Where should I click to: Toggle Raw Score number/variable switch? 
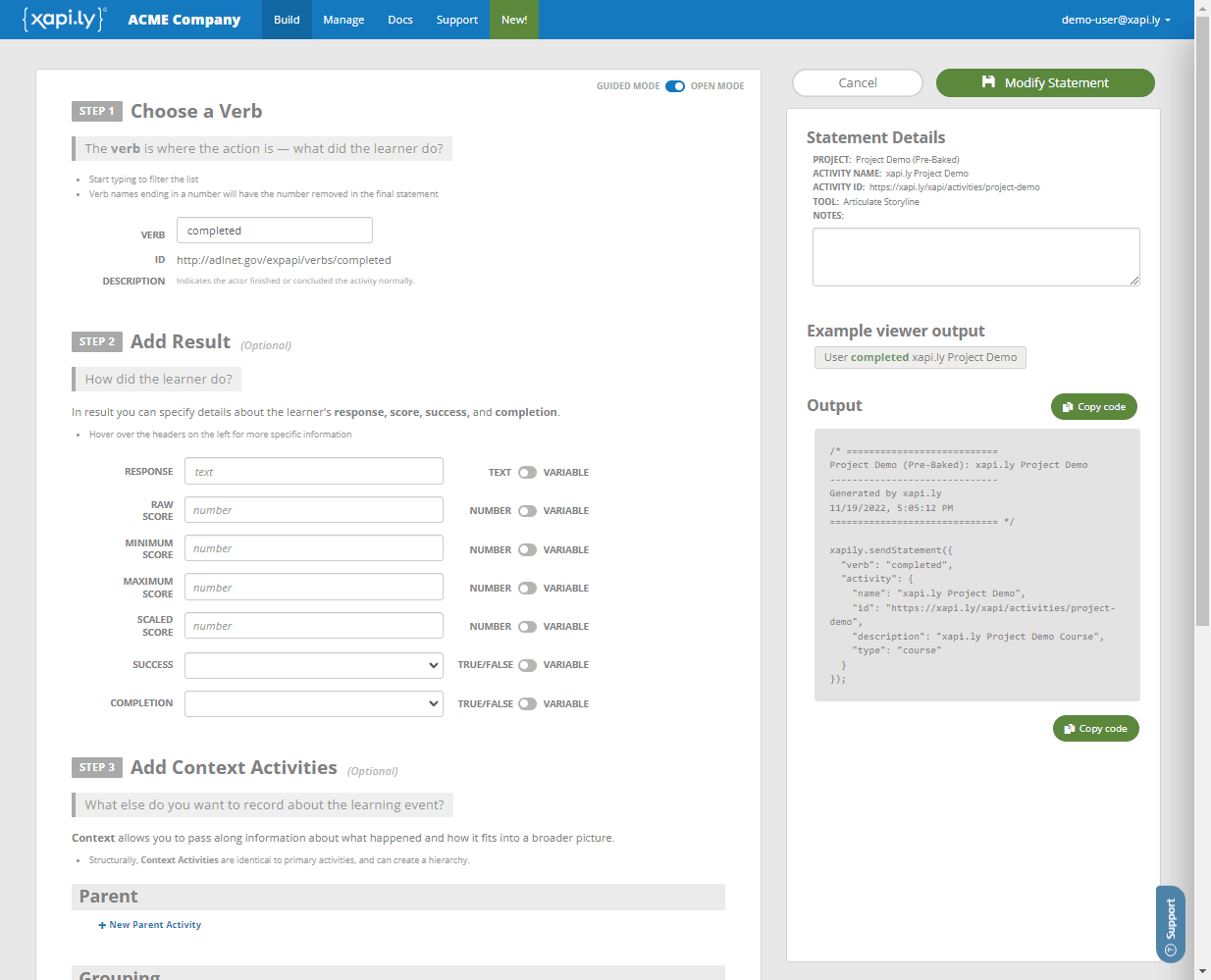tap(527, 511)
